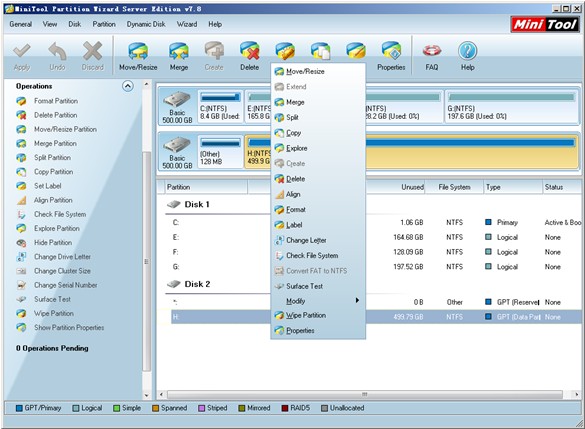Open the Help menu in menu bar
Screen dimensions: 585x429
[215, 24]
